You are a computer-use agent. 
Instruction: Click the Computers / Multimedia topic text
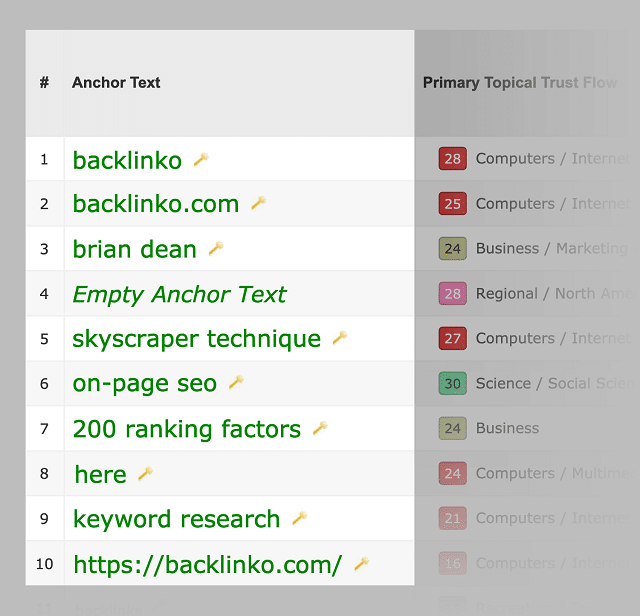click(553, 473)
